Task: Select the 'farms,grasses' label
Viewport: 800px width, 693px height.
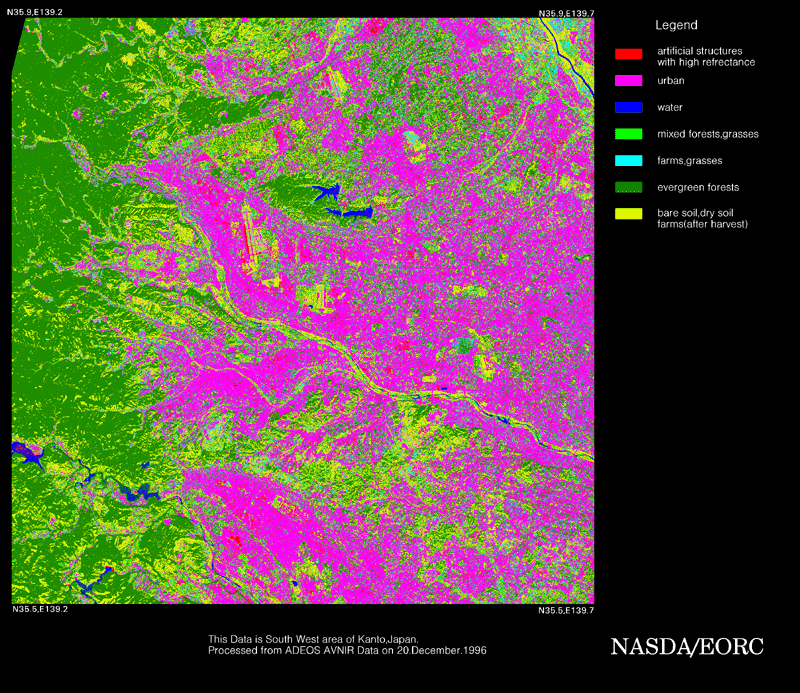Action: pos(689,160)
